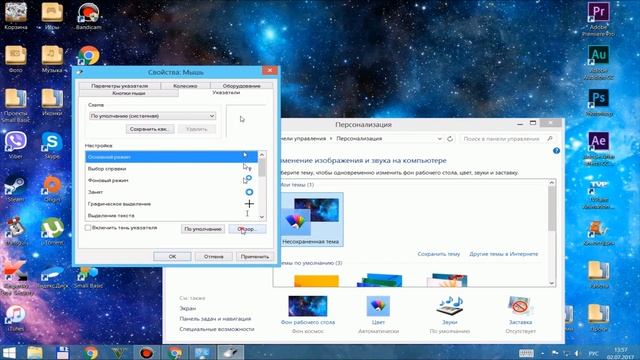Click Применить button
Viewport: 640px width, 360px height.
255,257
